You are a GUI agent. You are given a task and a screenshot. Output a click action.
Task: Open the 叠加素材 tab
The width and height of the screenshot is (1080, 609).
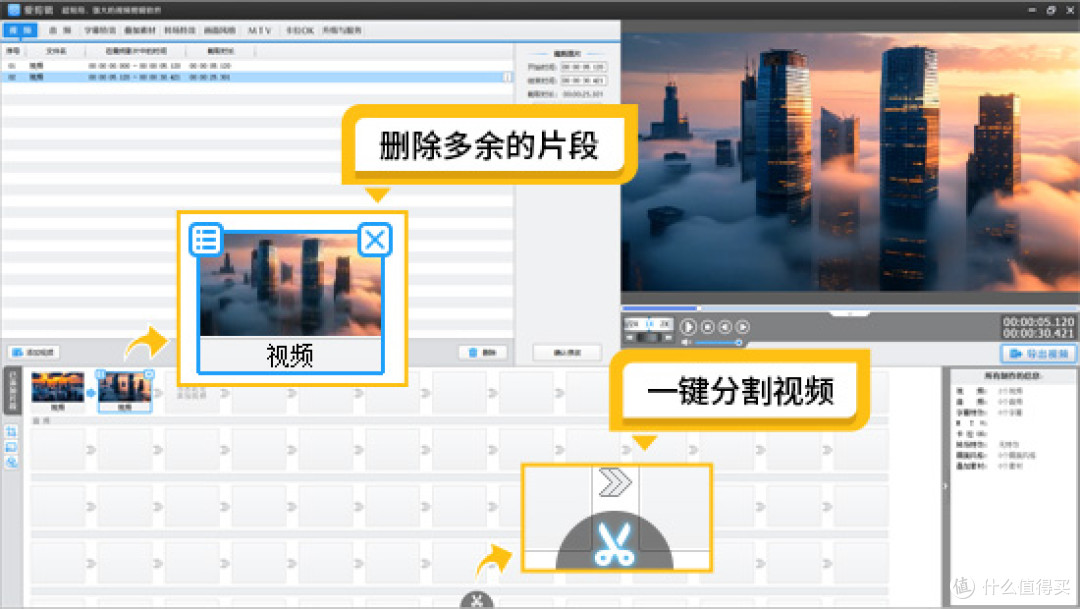pyautogui.click(x=140, y=30)
